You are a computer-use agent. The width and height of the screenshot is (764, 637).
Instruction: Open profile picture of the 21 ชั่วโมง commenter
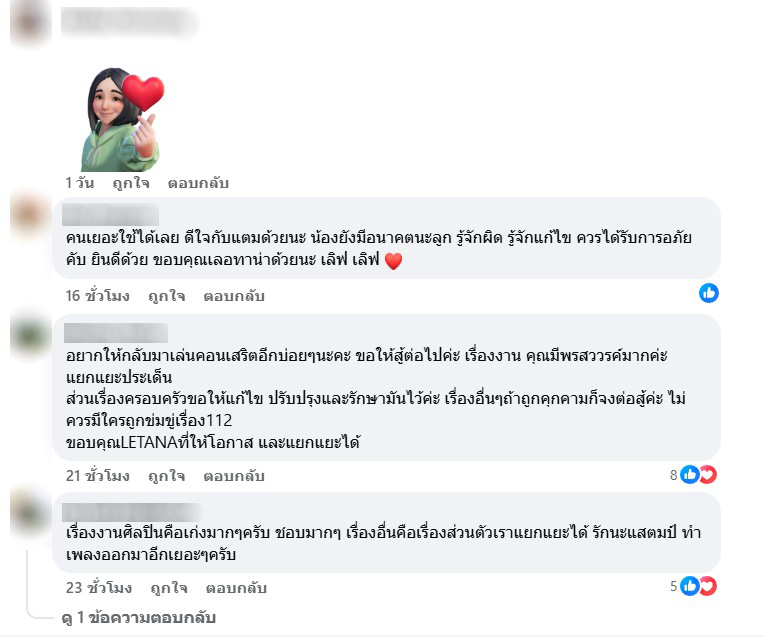click(x=30, y=335)
